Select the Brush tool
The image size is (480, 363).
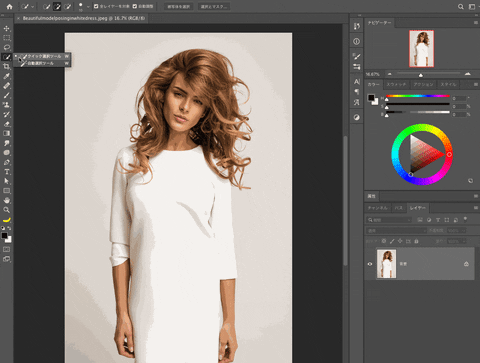7,95
